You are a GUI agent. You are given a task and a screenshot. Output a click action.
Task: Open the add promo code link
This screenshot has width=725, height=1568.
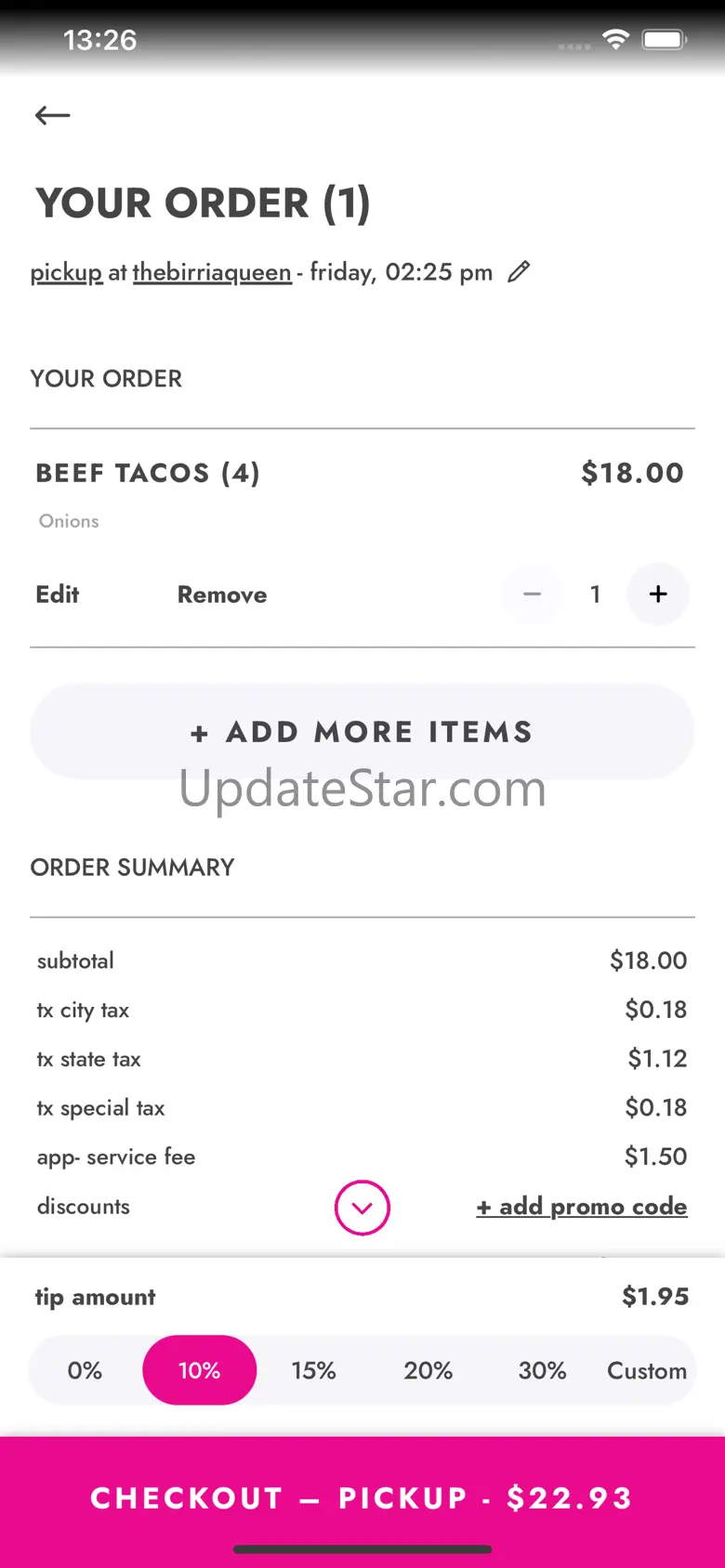point(582,1207)
